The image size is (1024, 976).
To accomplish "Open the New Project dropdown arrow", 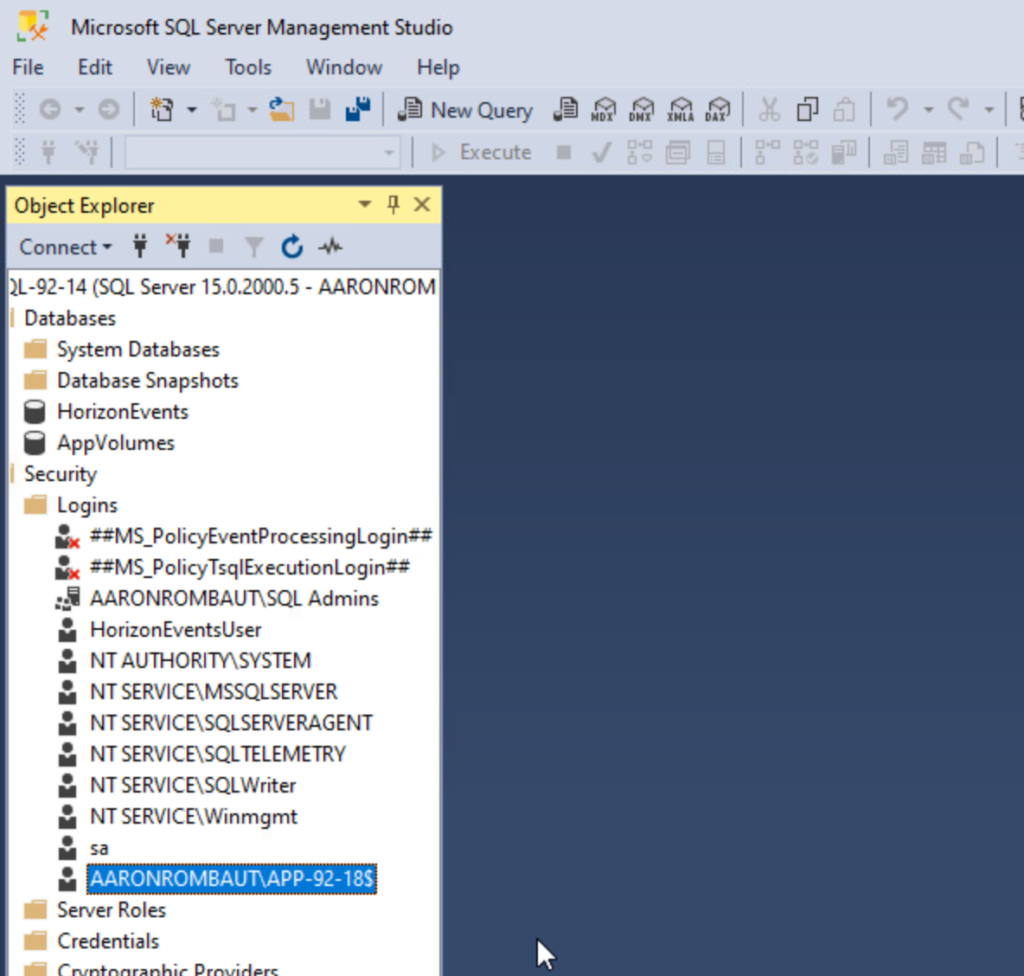I will pos(192,110).
